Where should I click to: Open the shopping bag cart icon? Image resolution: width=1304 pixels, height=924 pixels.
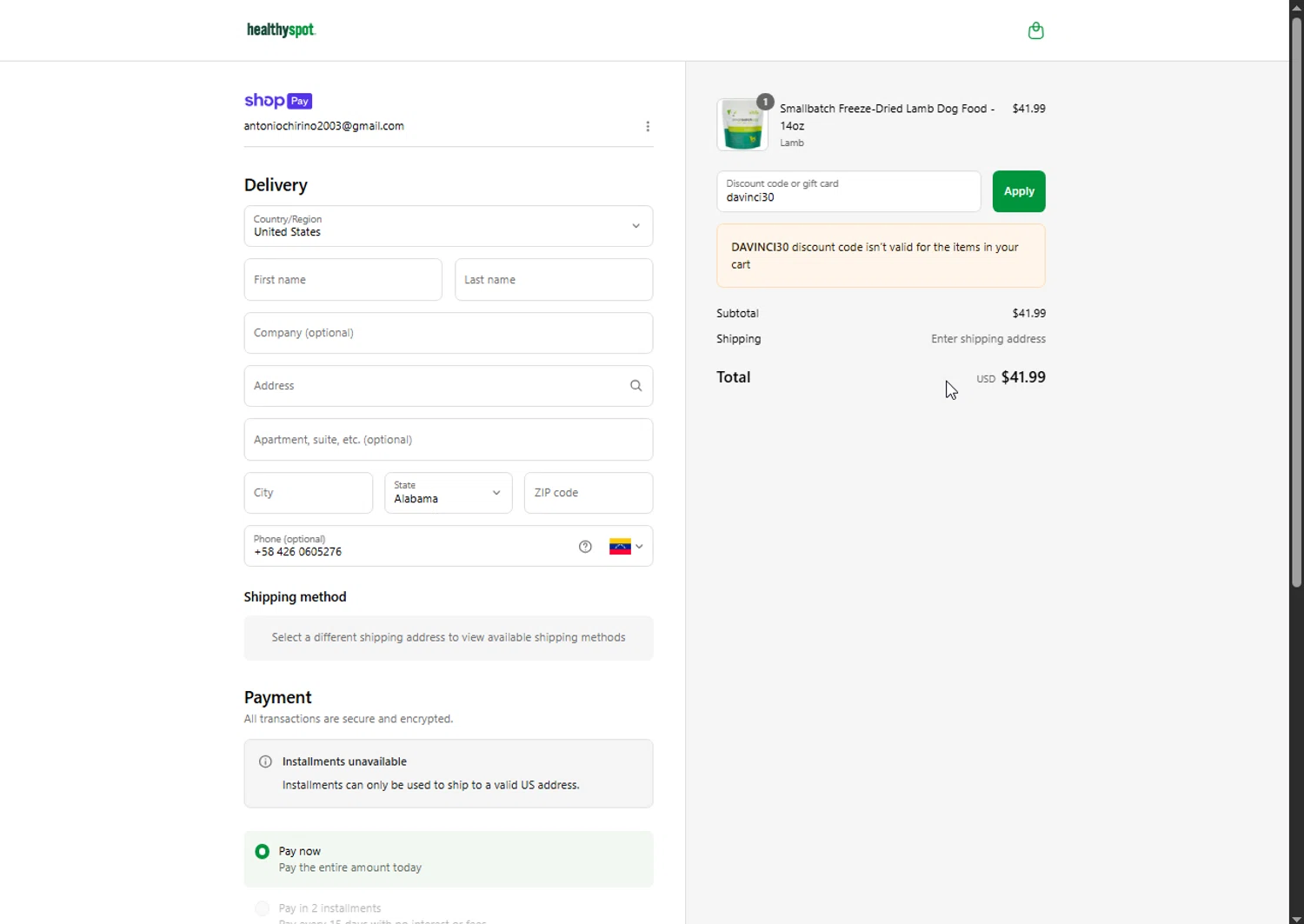1035,30
